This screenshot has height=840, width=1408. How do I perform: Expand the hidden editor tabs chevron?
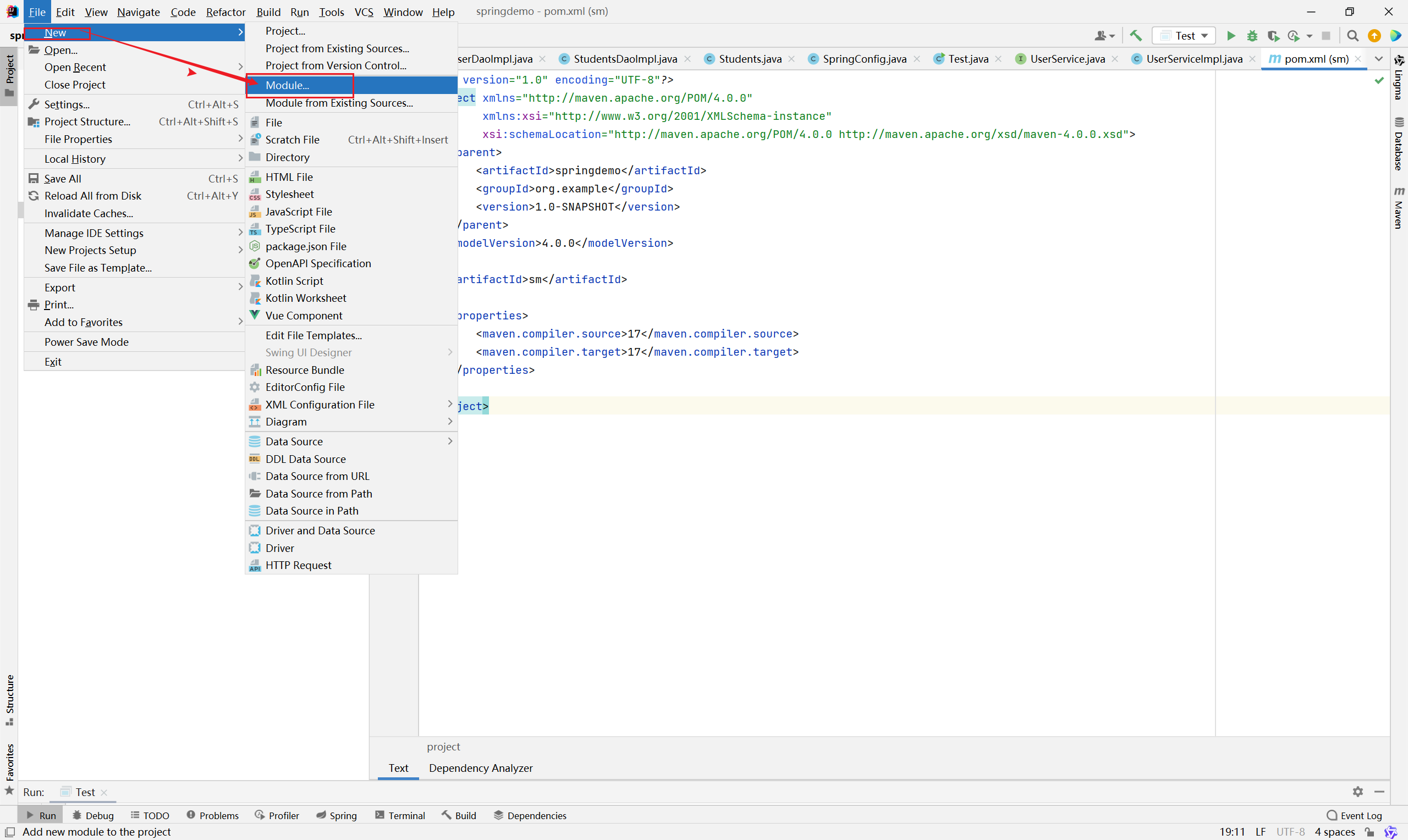[x=1378, y=59]
